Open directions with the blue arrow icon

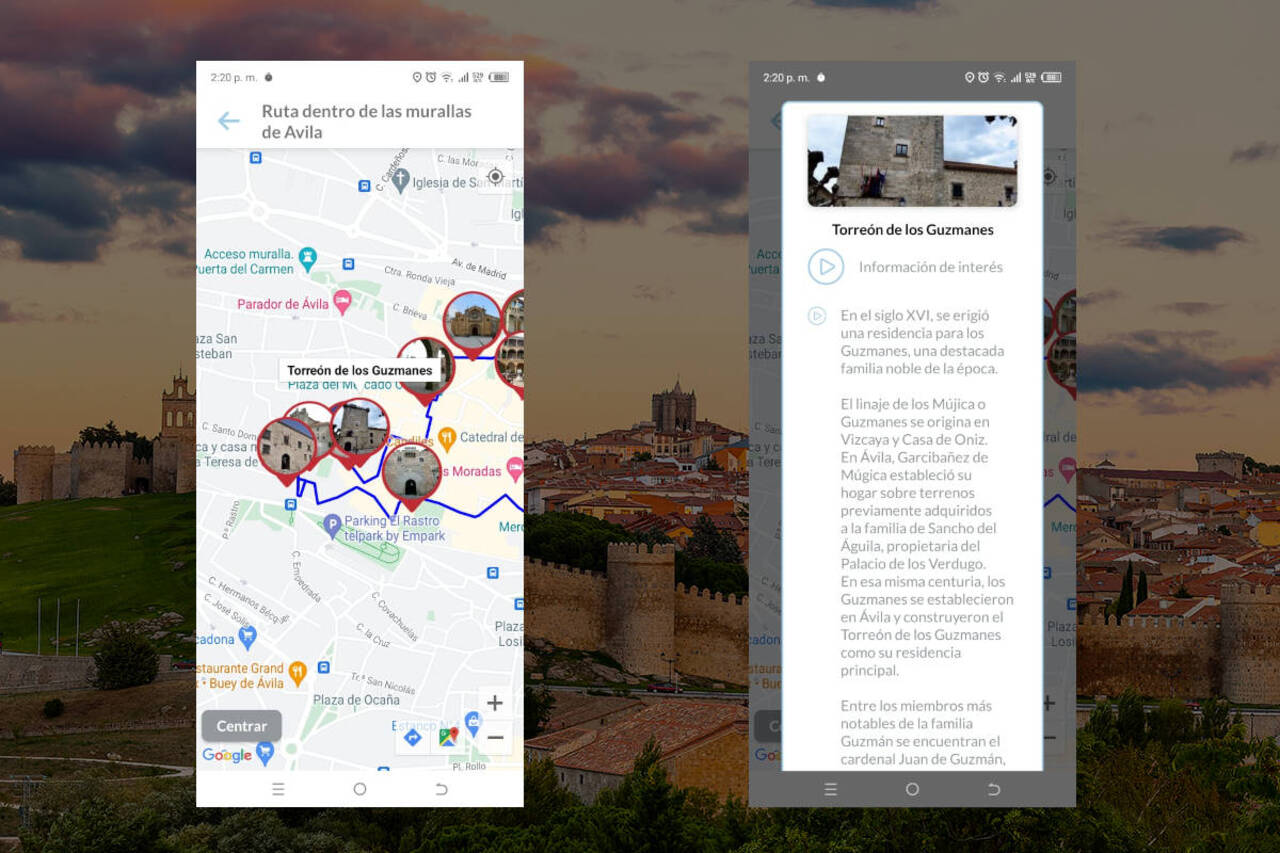click(412, 738)
